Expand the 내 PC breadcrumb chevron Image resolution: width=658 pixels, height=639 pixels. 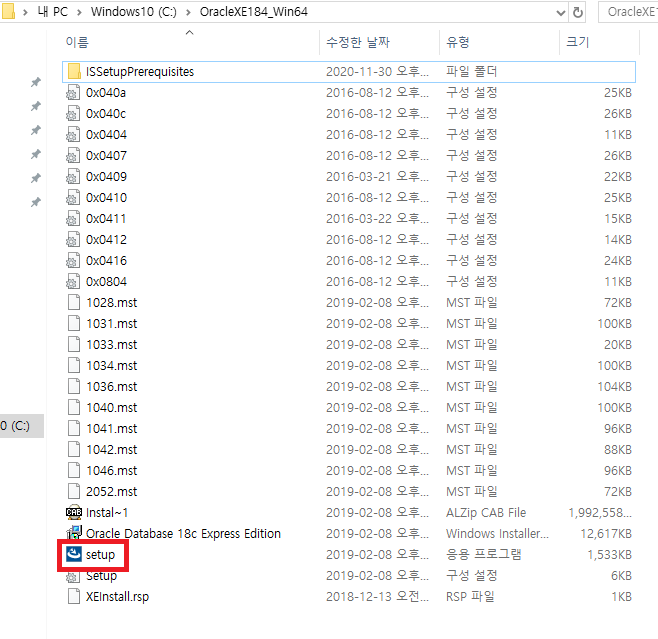tap(79, 12)
